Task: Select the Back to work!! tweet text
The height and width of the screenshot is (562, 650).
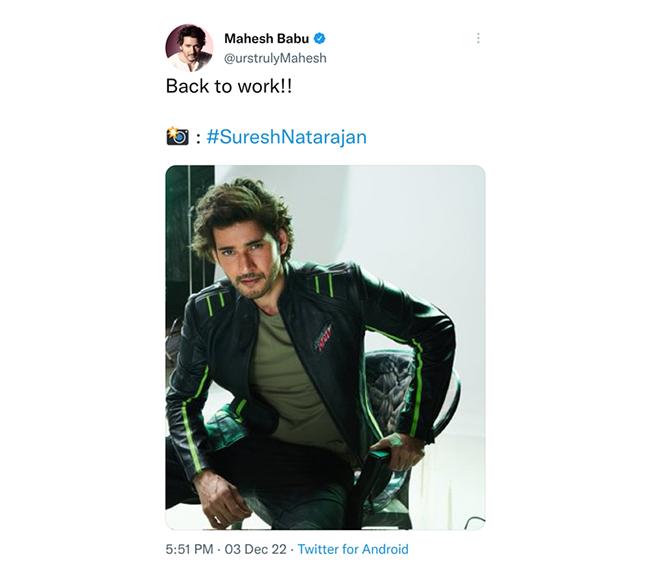Action: pos(229,86)
